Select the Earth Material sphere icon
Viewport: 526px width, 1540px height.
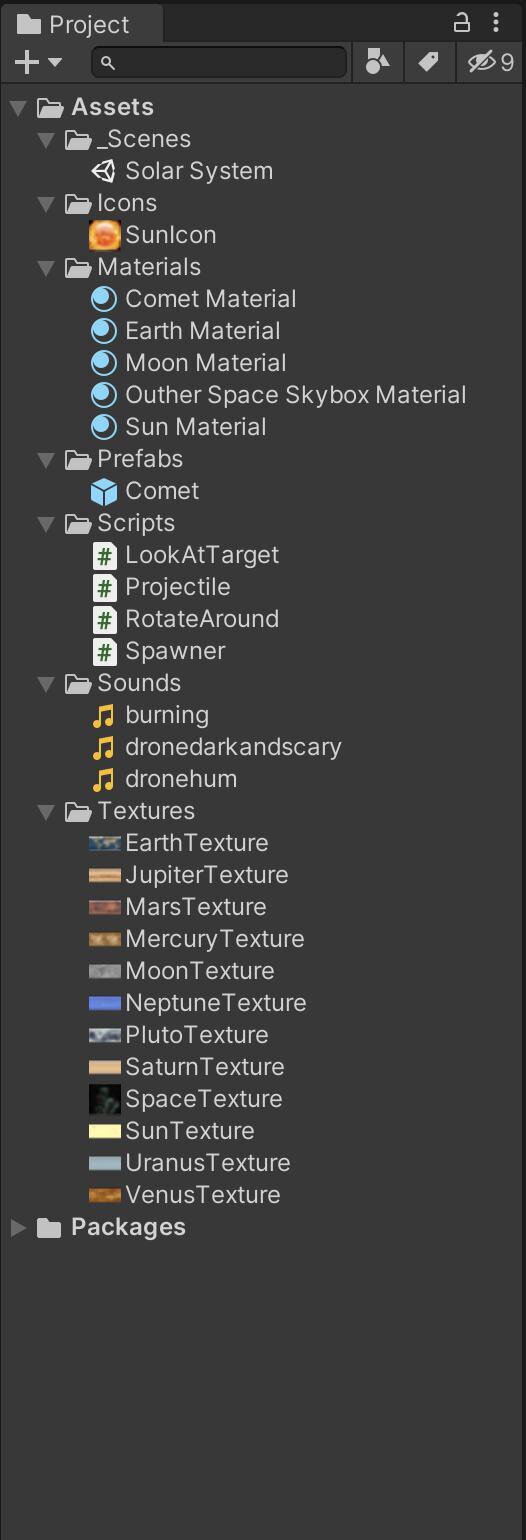point(104,331)
